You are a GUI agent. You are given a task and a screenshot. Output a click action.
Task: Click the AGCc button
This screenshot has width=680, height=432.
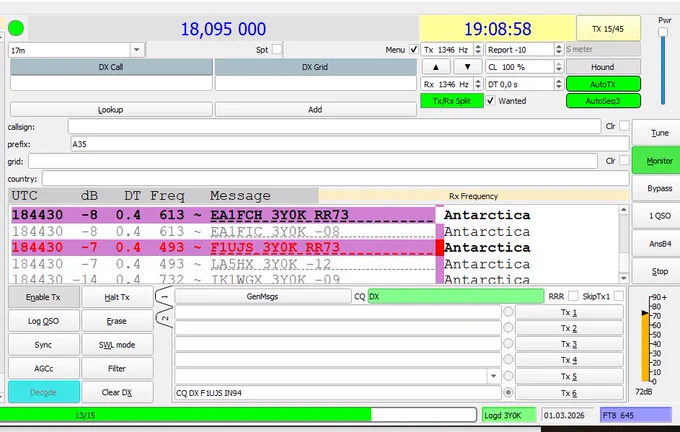coord(43,368)
